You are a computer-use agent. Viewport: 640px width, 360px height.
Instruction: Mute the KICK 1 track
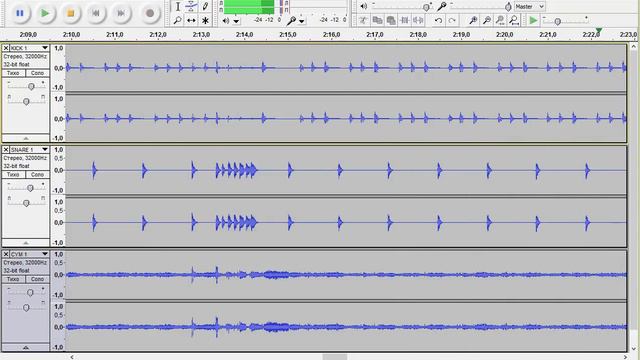coord(13,73)
